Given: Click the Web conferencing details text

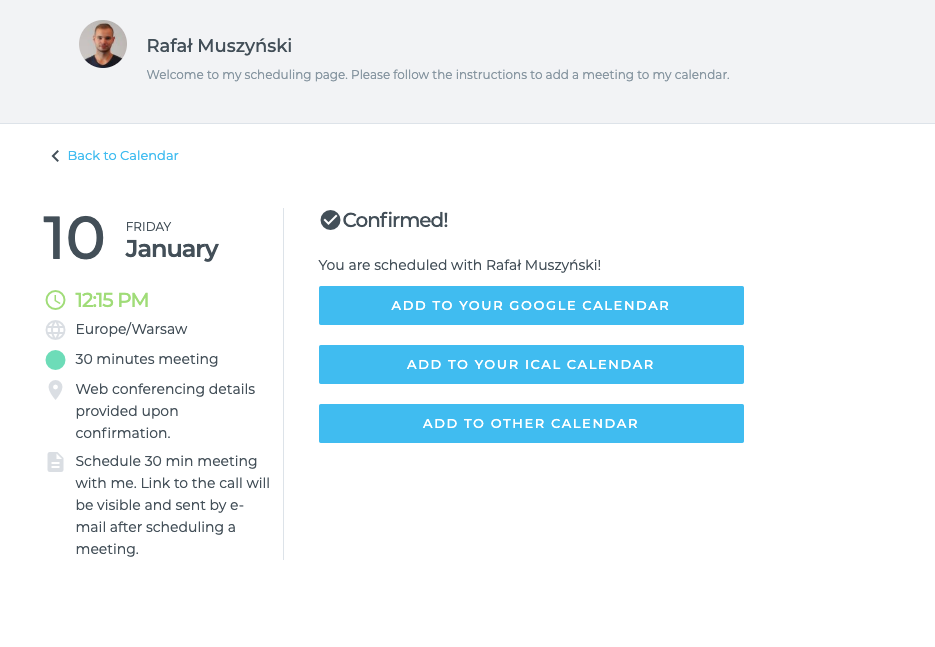Looking at the screenshot, I should (x=165, y=411).
